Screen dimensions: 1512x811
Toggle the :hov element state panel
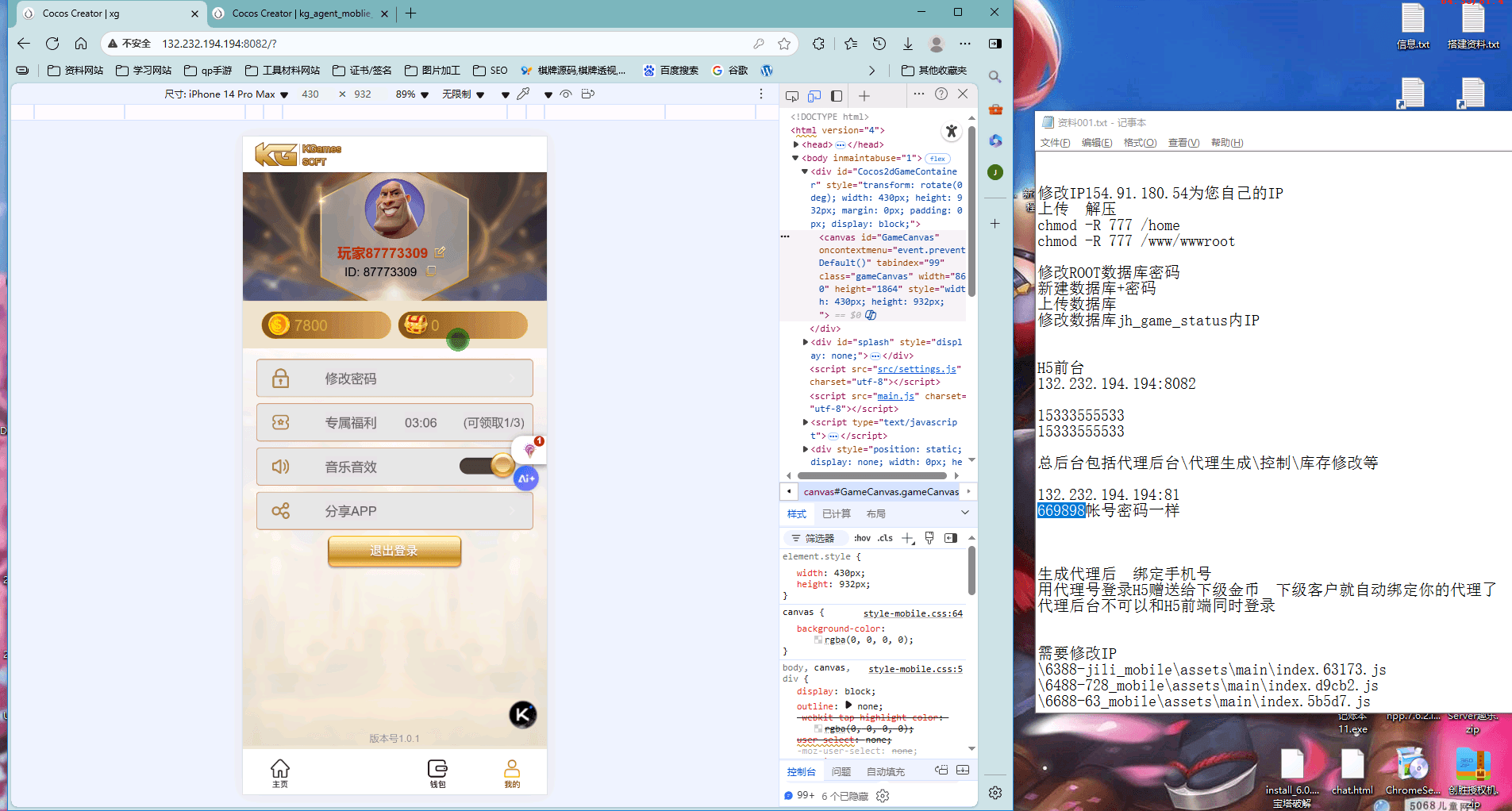coord(862,538)
